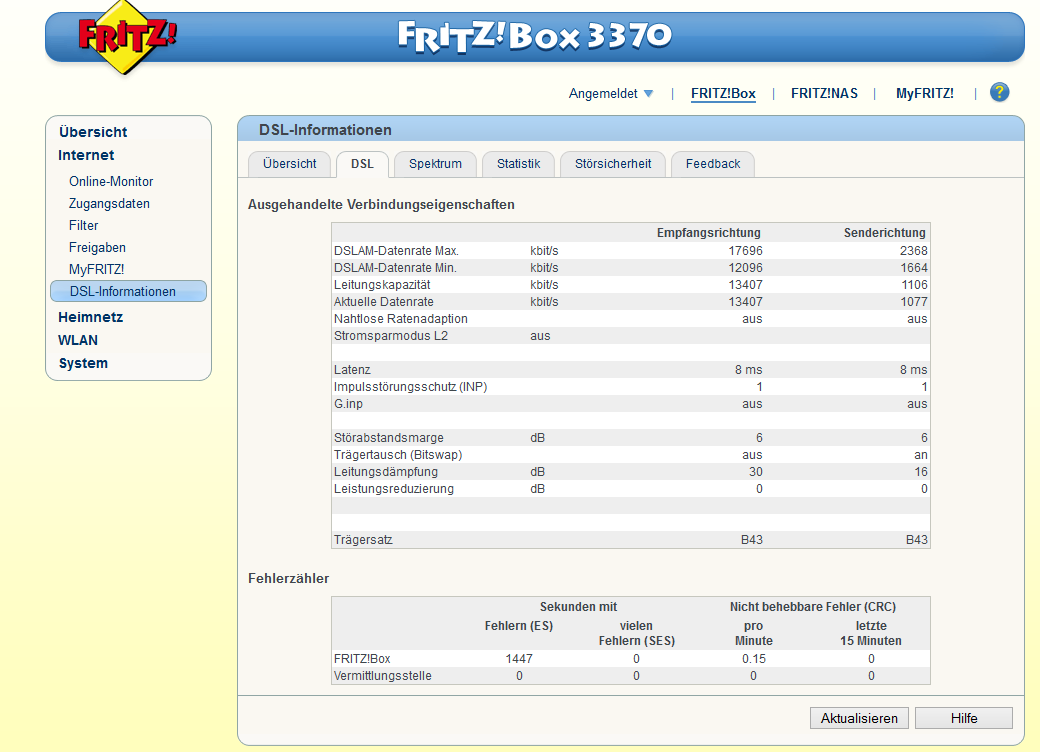This screenshot has width=1040, height=752.
Task: Click the error count 1447
Action: pyautogui.click(x=519, y=658)
